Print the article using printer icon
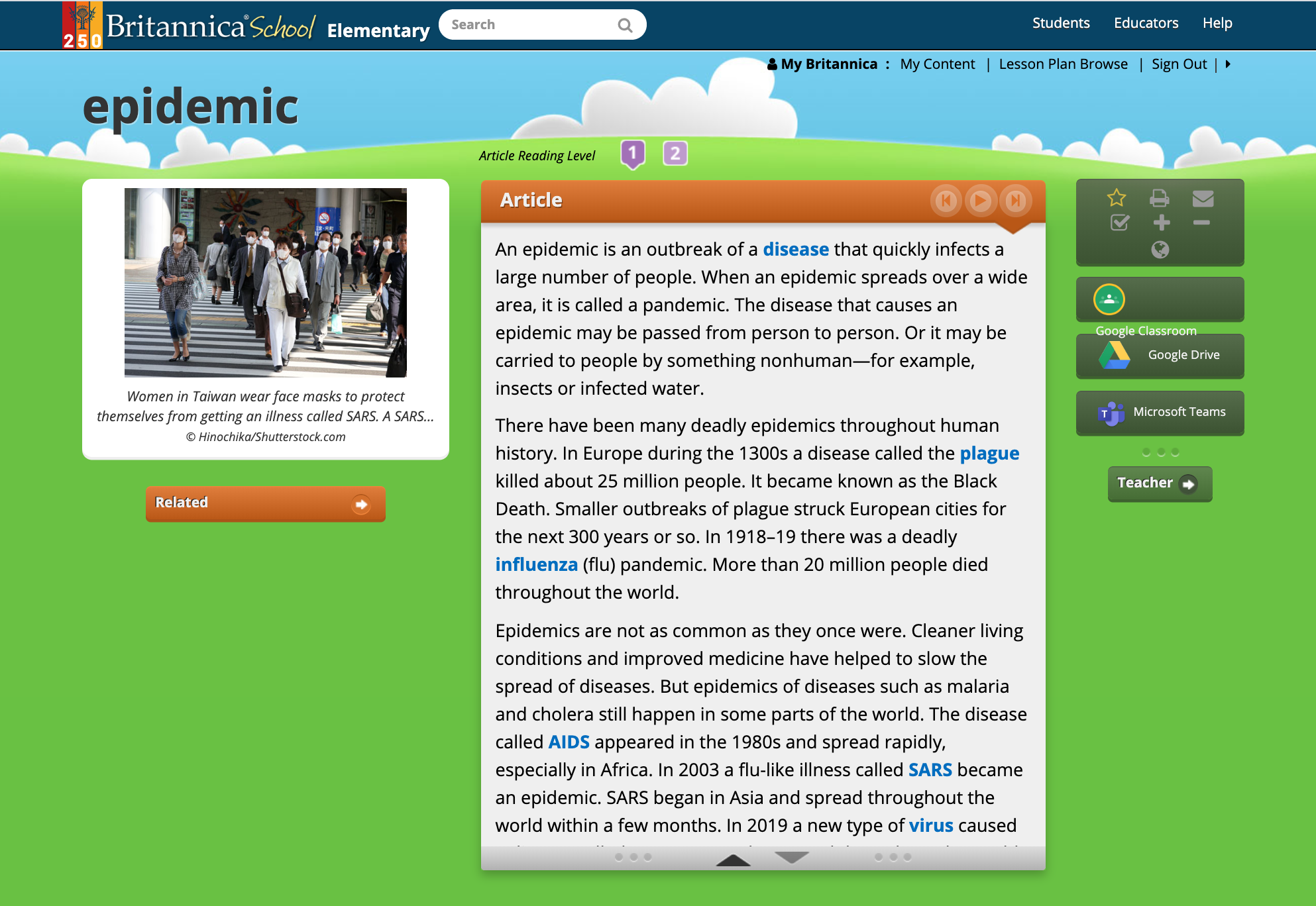The height and width of the screenshot is (906, 1316). point(1160,197)
